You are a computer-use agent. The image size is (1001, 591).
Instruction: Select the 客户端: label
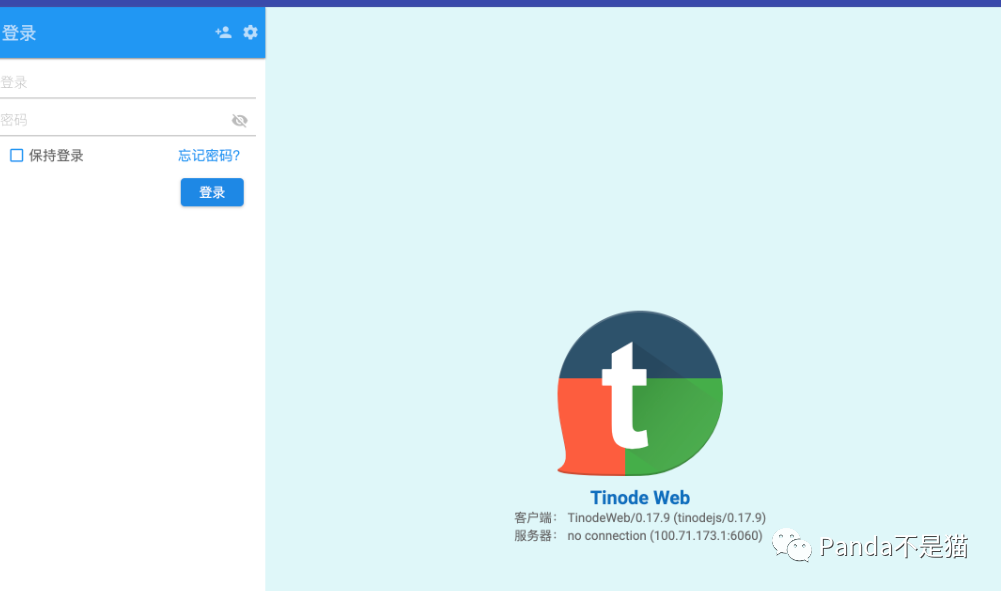[x=536, y=518]
